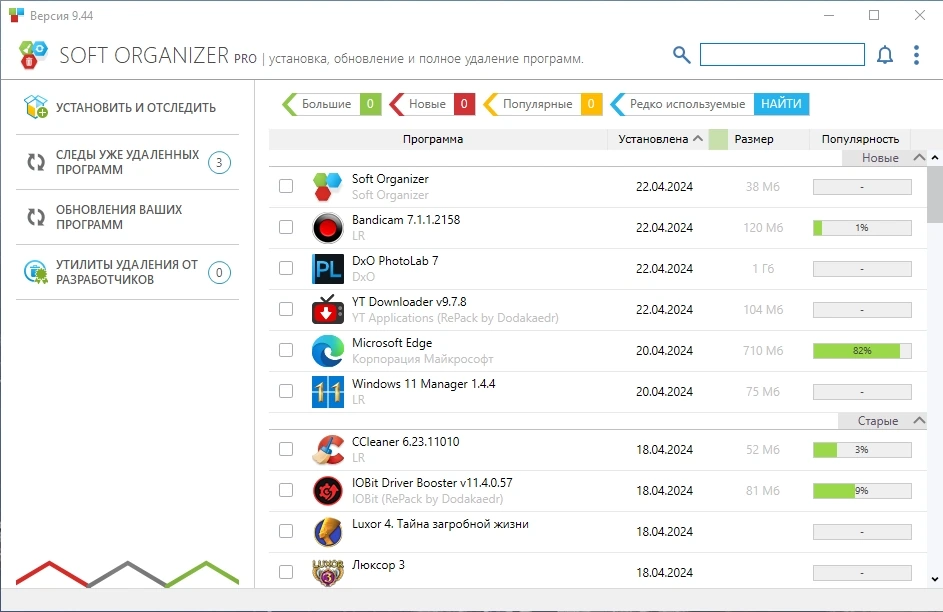Image resolution: width=943 pixels, height=612 pixels.
Task: Click the Soft Organizer logo in header
Action: pyautogui.click(x=32, y=55)
